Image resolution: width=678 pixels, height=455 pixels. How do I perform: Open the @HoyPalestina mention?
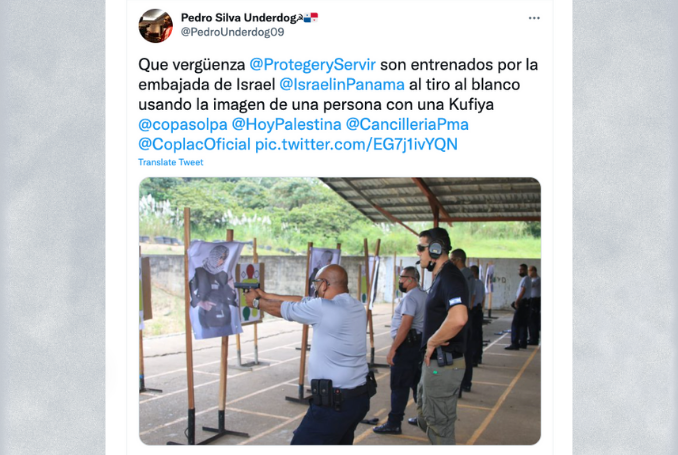coord(287,125)
